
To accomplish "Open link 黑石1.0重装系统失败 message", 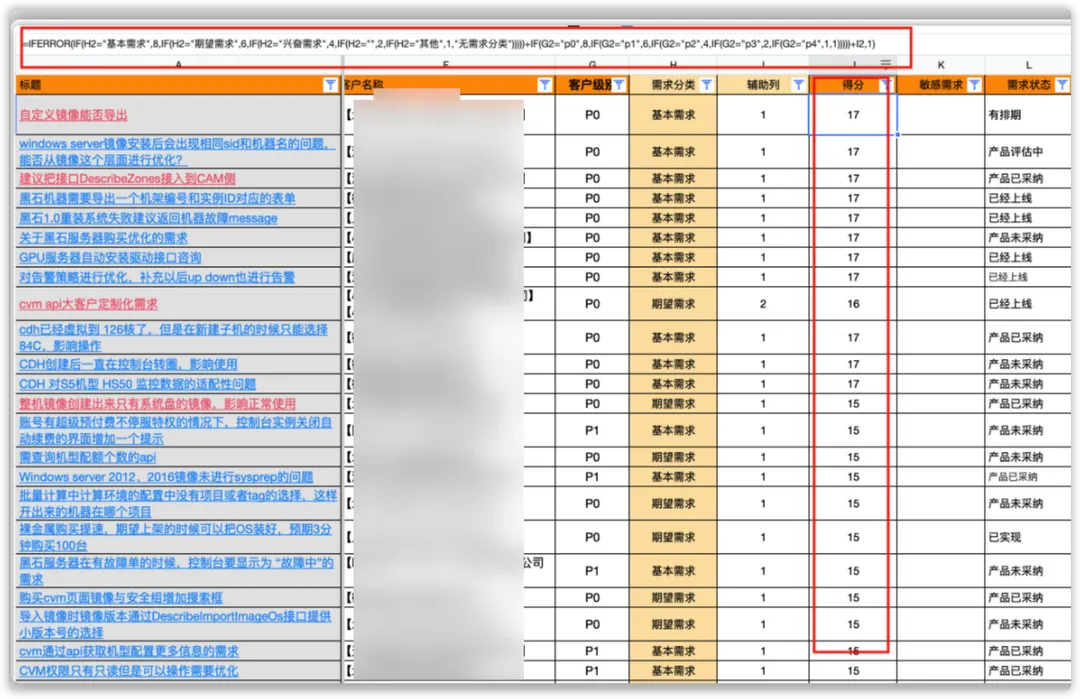I will pyautogui.click(x=148, y=218).
